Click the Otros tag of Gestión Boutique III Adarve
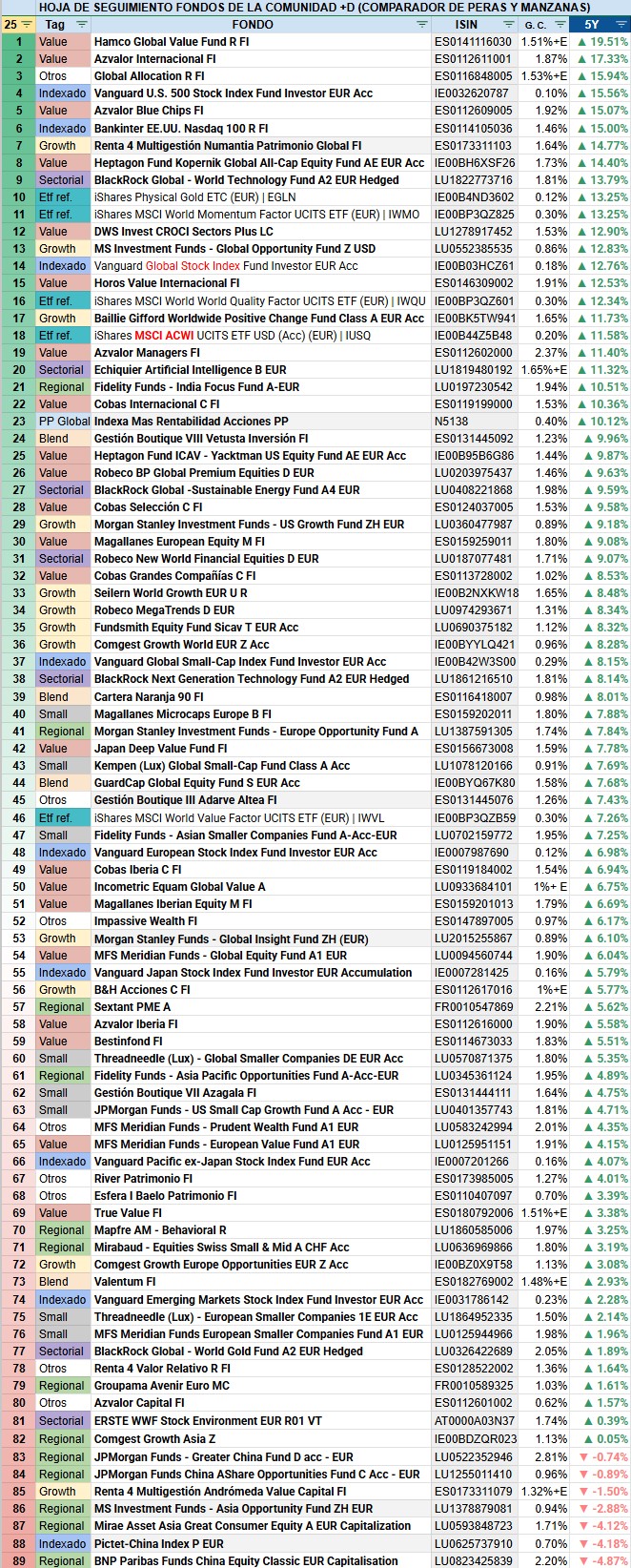This screenshot has height=1568, width=631. pyautogui.click(x=64, y=800)
